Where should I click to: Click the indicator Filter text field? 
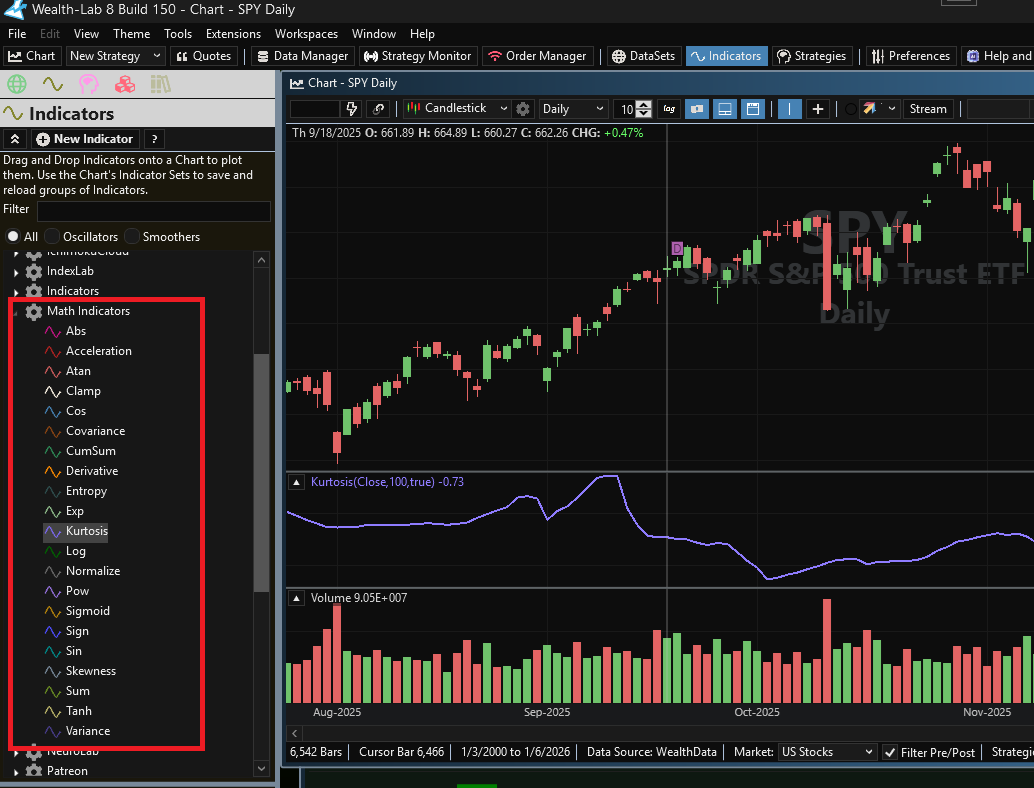point(153,210)
